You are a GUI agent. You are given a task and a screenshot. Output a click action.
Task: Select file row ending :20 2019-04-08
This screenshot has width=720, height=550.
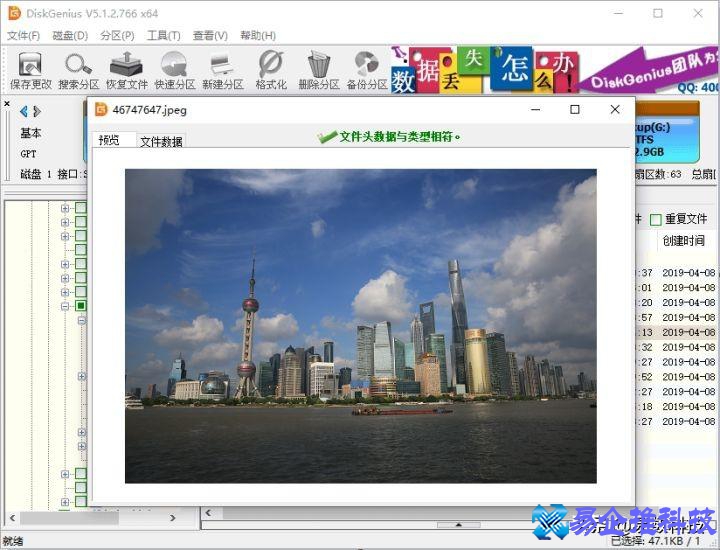click(677, 303)
